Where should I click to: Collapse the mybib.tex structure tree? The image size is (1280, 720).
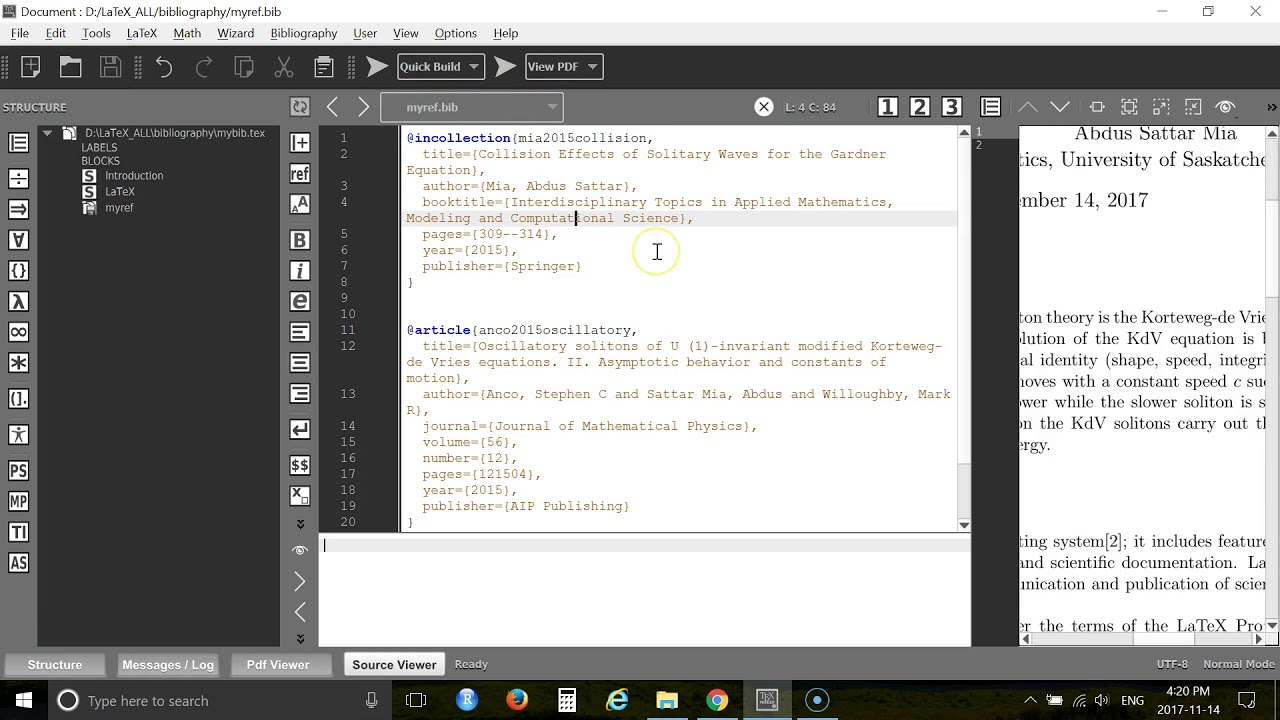[46, 133]
